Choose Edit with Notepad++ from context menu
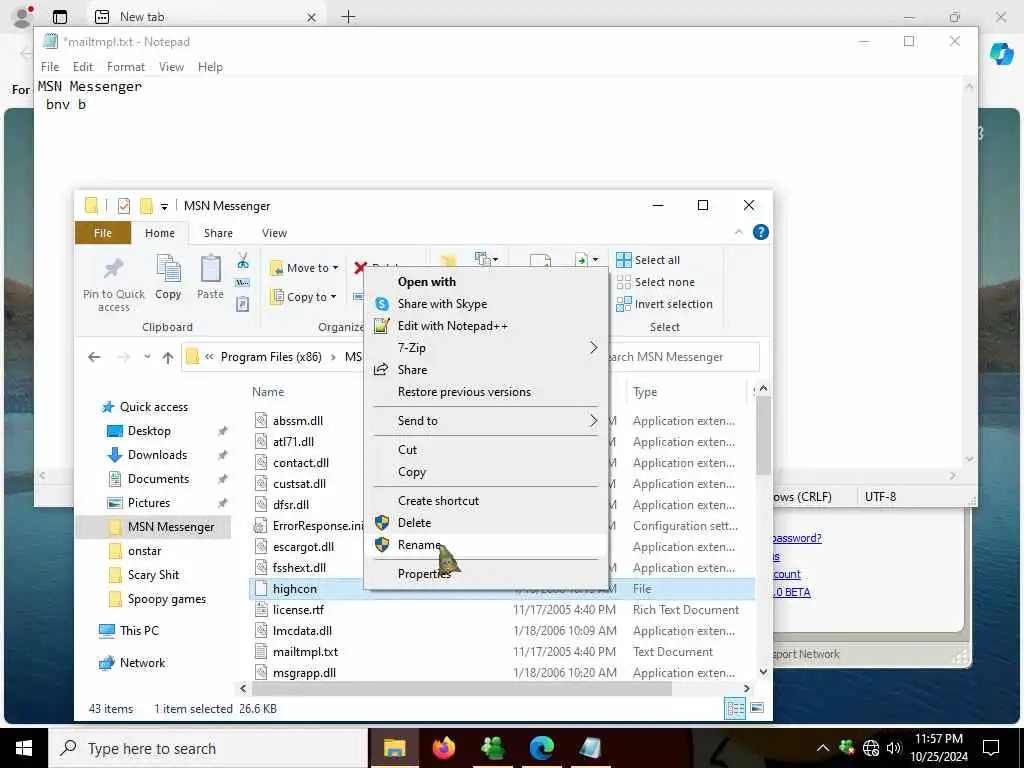The height and width of the screenshot is (768, 1024). (485, 326)
